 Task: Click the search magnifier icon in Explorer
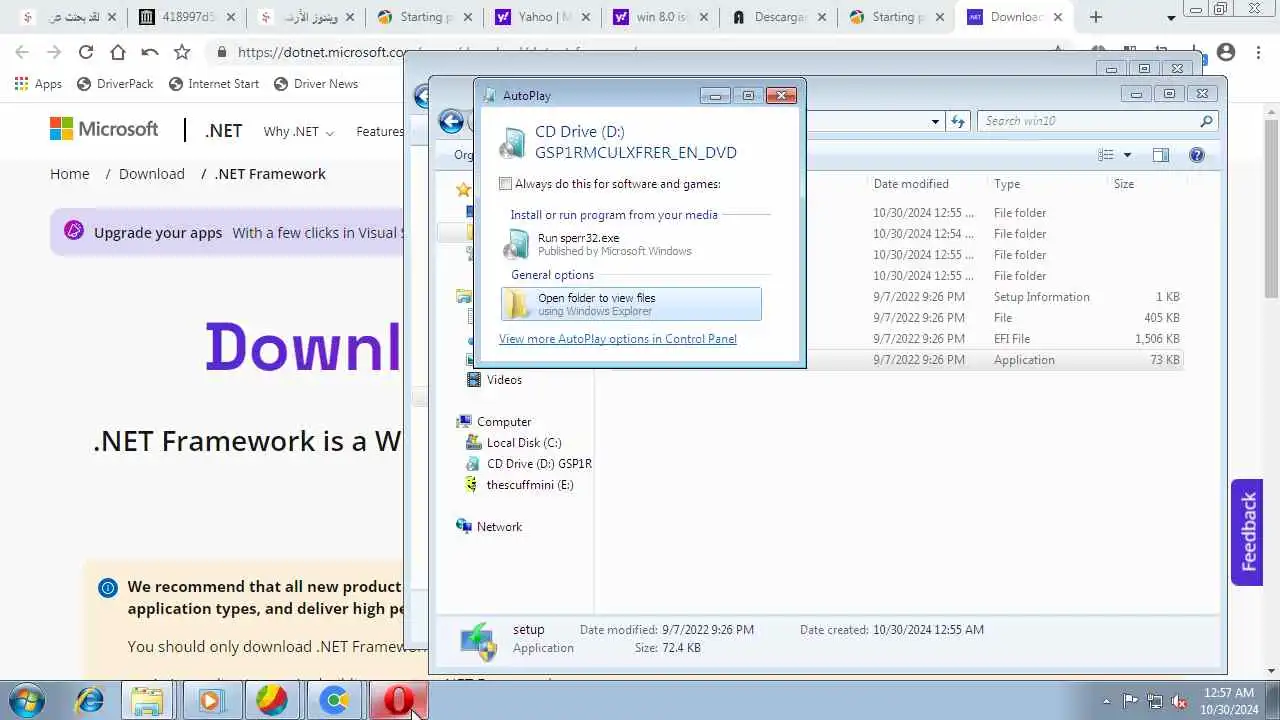tap(1207, 121)
